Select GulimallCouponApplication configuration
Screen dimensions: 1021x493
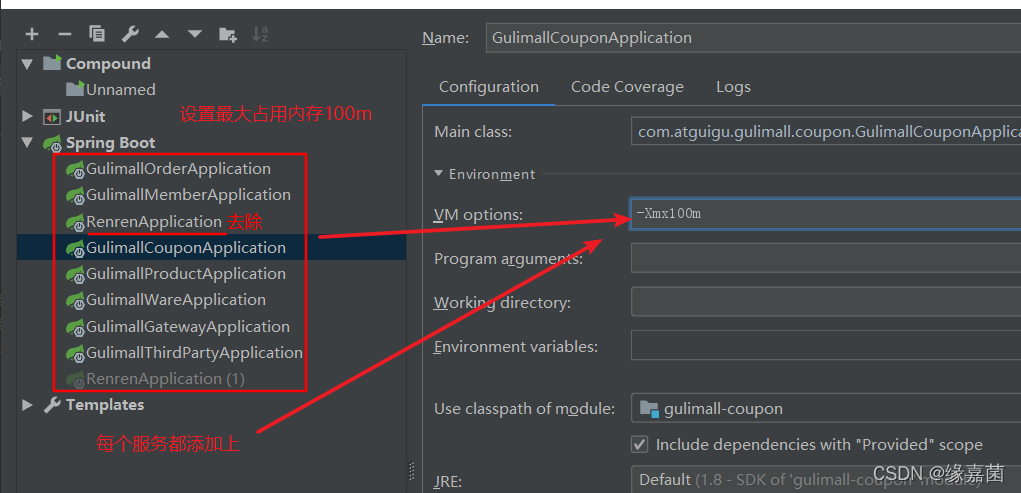186,247
